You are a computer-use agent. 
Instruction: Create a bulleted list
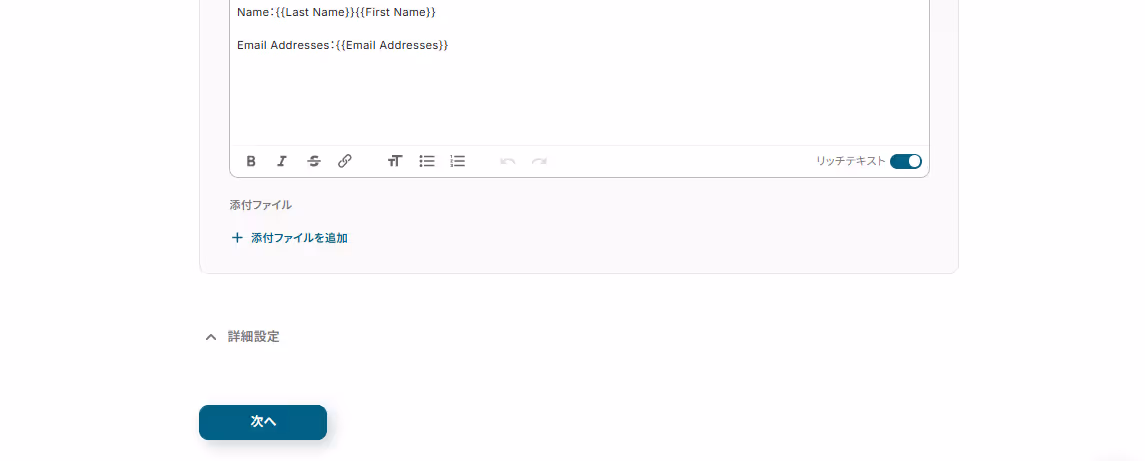pyautogui.click(x=427, y=161)
